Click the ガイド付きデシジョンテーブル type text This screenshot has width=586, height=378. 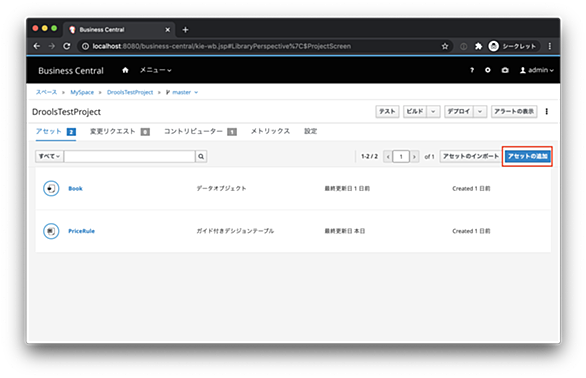(x=235, y=231)
